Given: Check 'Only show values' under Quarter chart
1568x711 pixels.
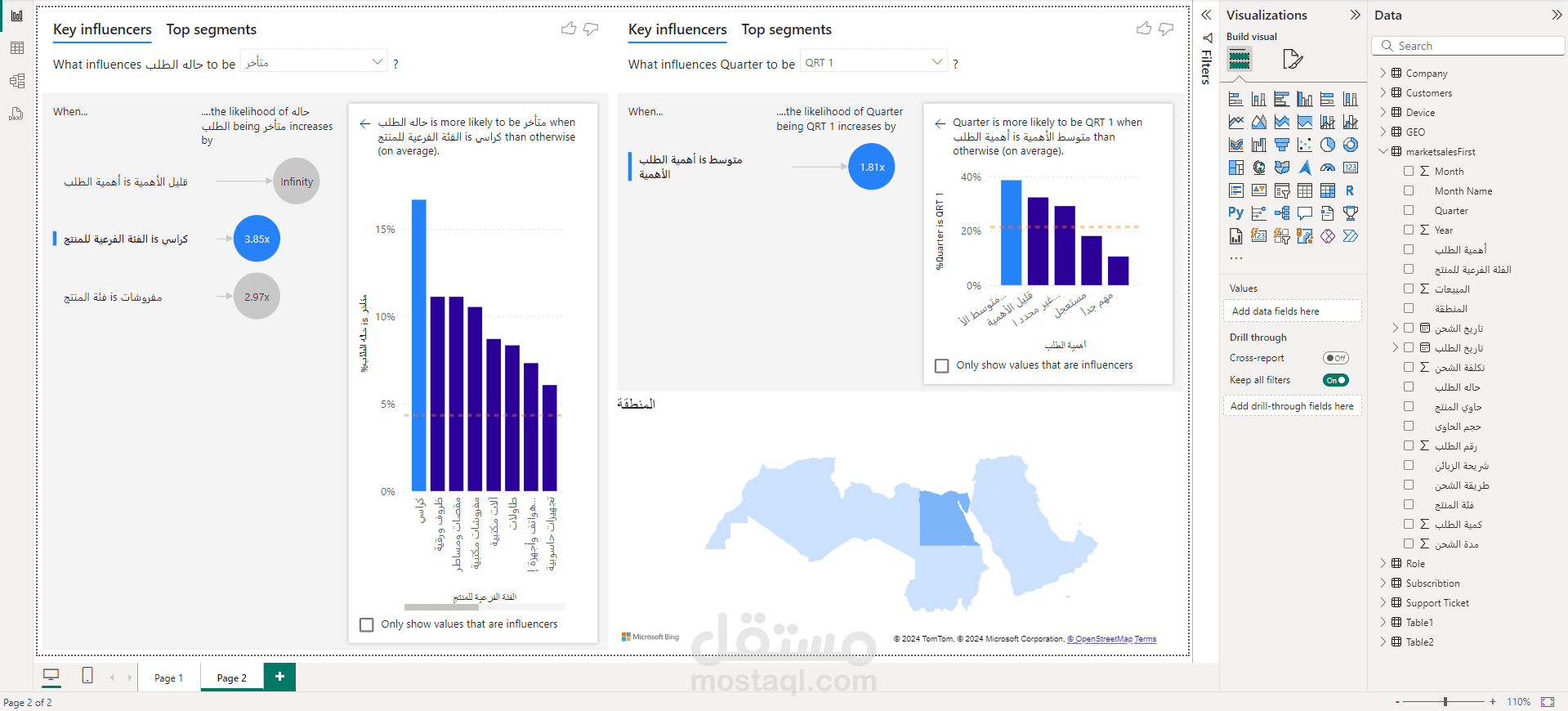Looking at the screenshot, I should 942,366.
